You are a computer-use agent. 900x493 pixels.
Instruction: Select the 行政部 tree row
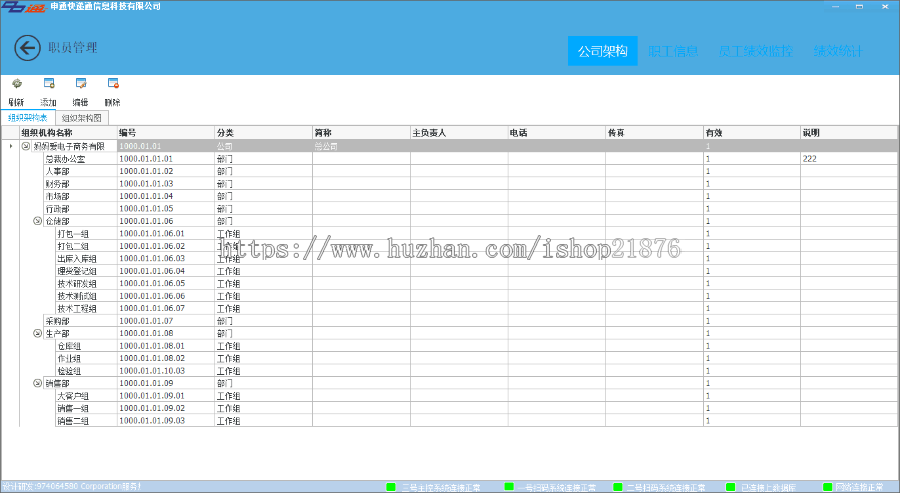(x=57, y=209)
